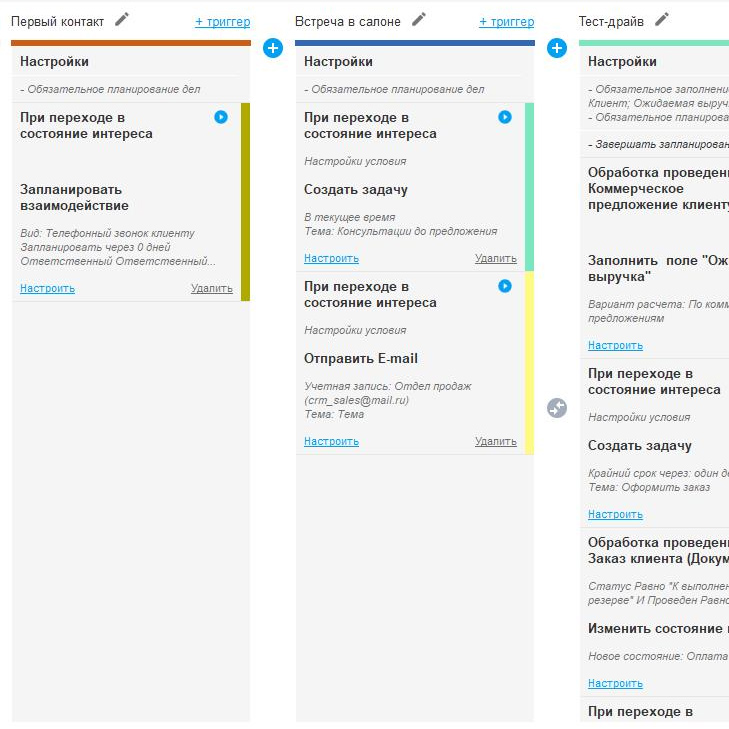
Task: Add stage after Встреча в салоне
Action: pos(558,48)
